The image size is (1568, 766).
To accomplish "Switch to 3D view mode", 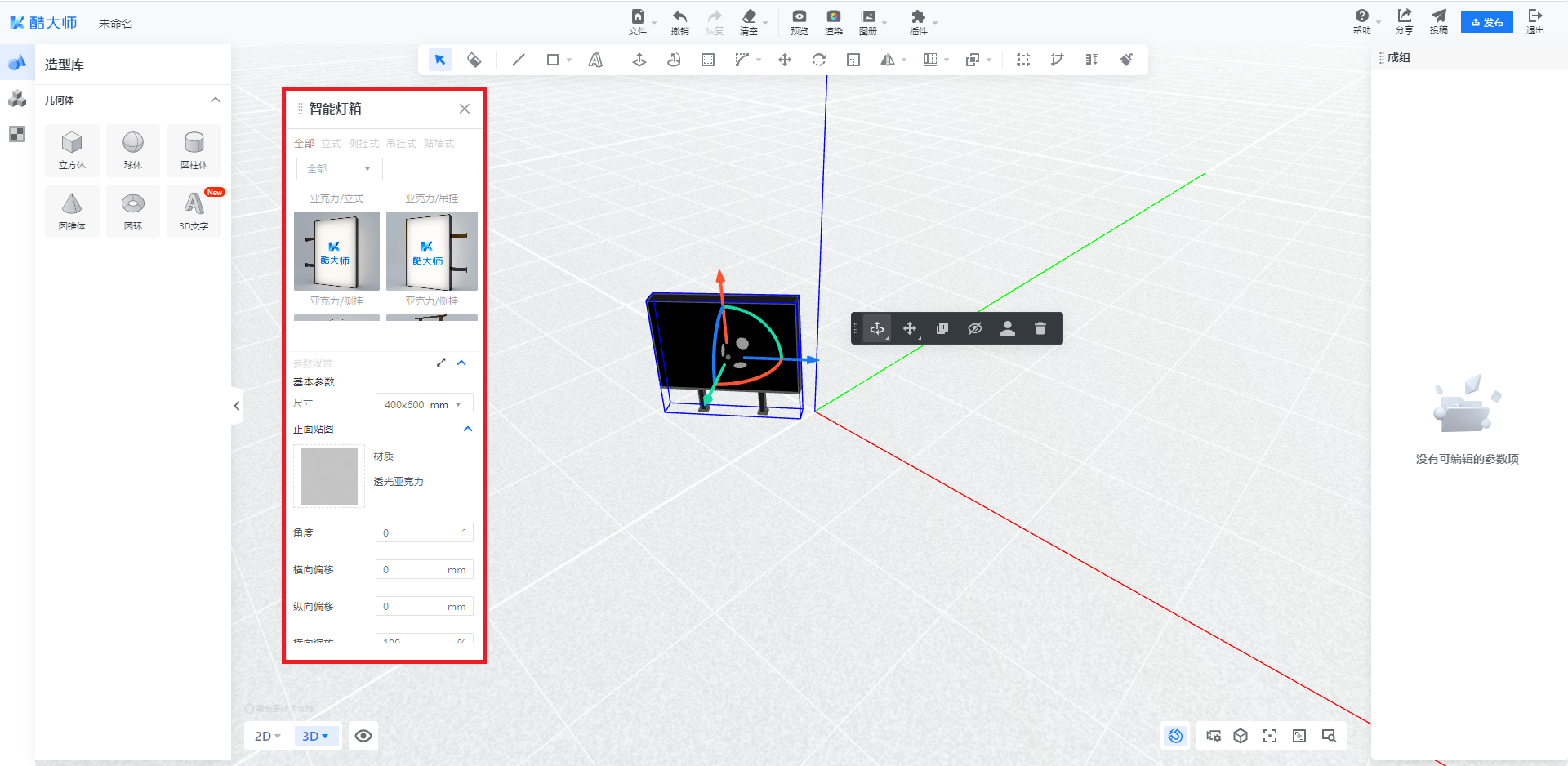I will coord(315,736).
